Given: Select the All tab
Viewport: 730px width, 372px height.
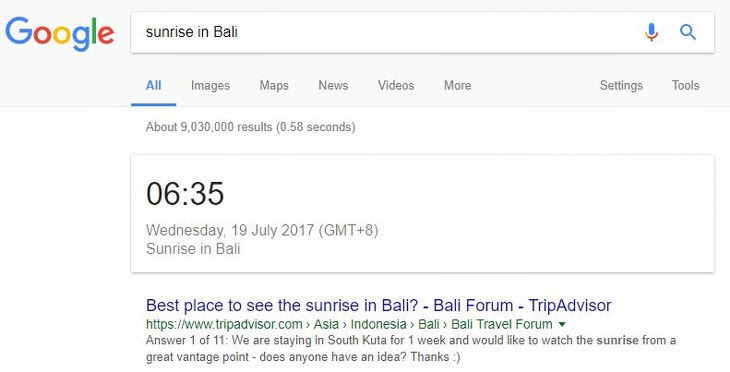Looking at the screenshot, I should click(x=154, y=85).
